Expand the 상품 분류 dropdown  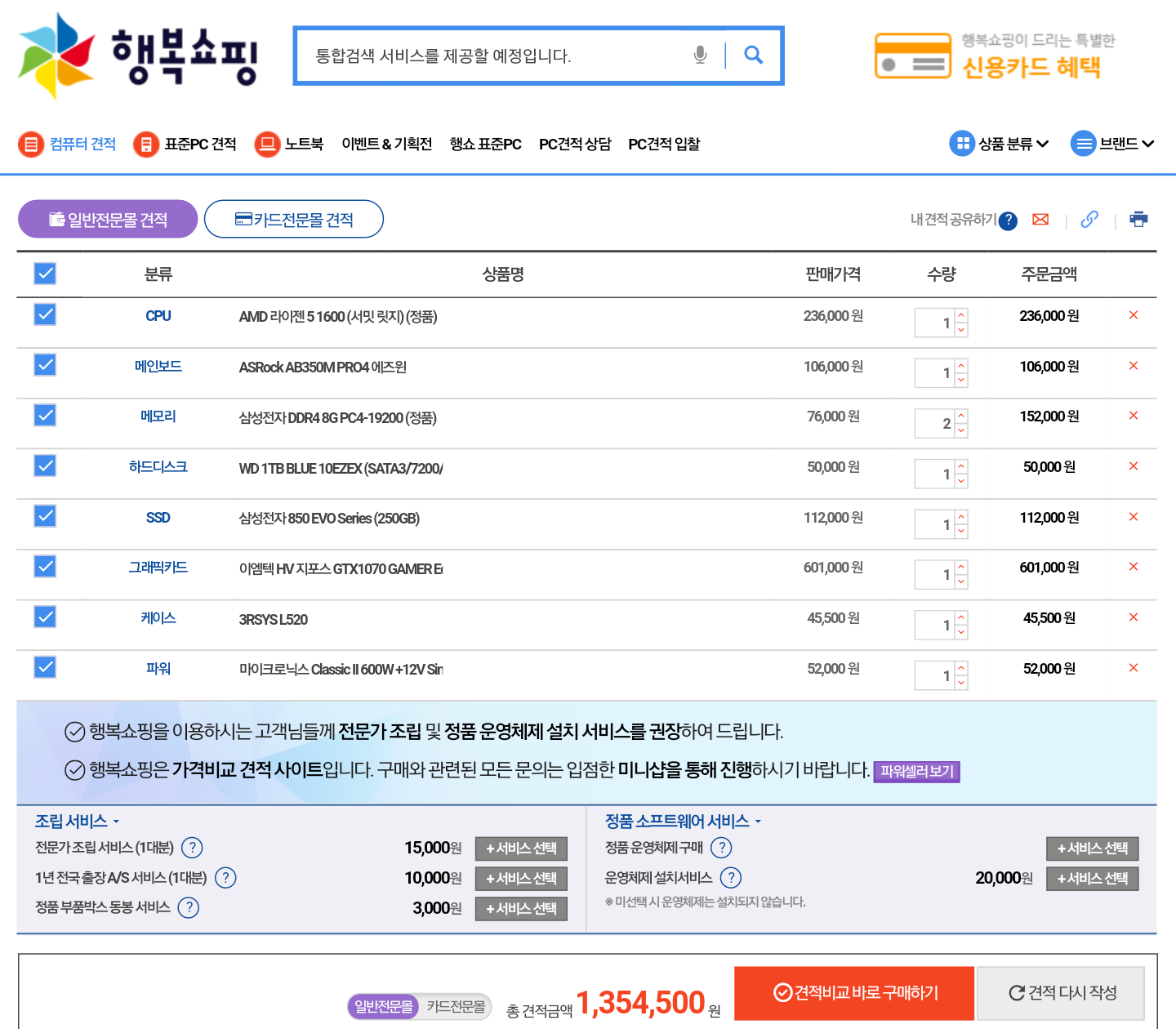999,144
